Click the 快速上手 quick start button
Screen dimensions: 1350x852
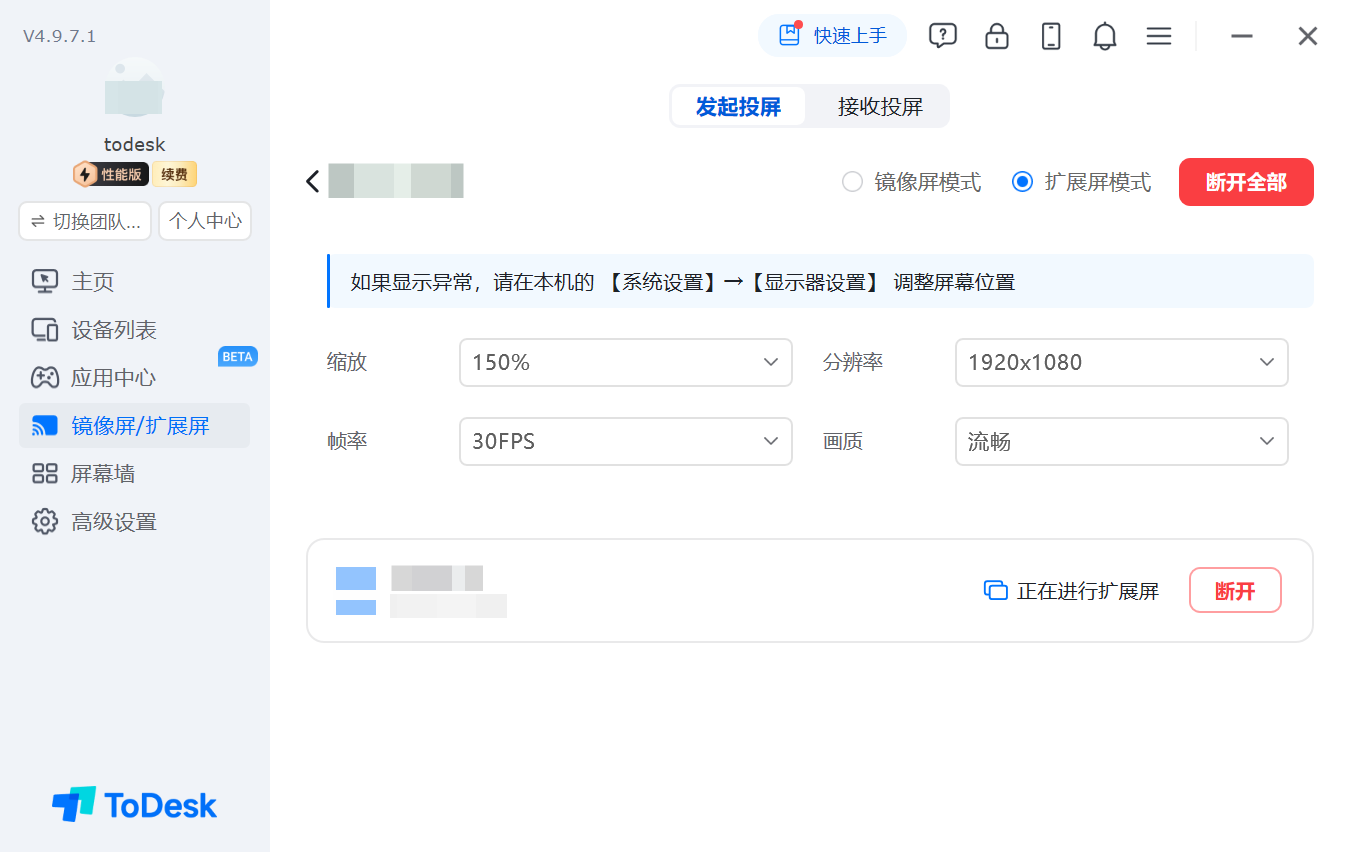coord(832,36)
